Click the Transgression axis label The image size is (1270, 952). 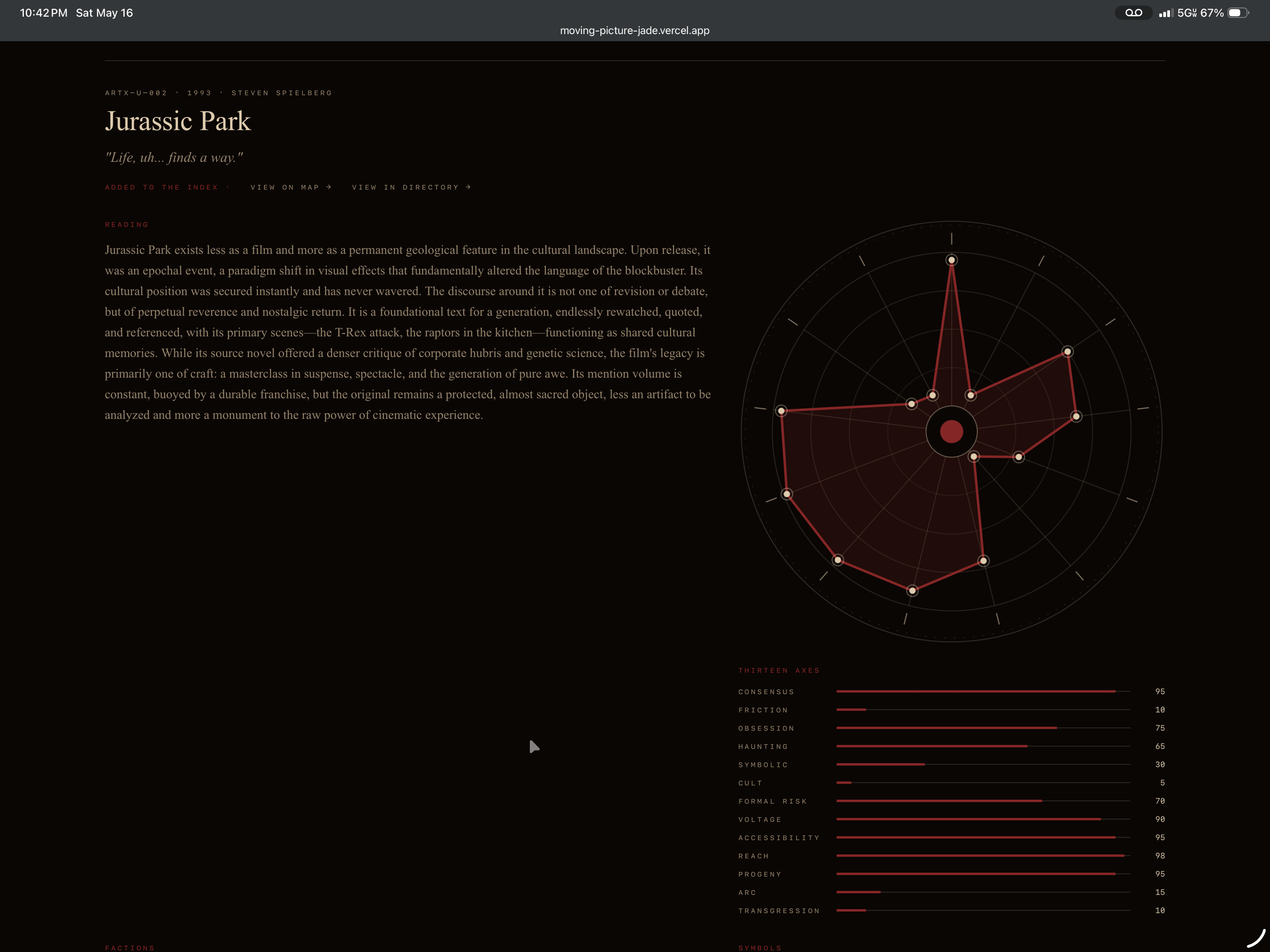[x=779, y=911]
